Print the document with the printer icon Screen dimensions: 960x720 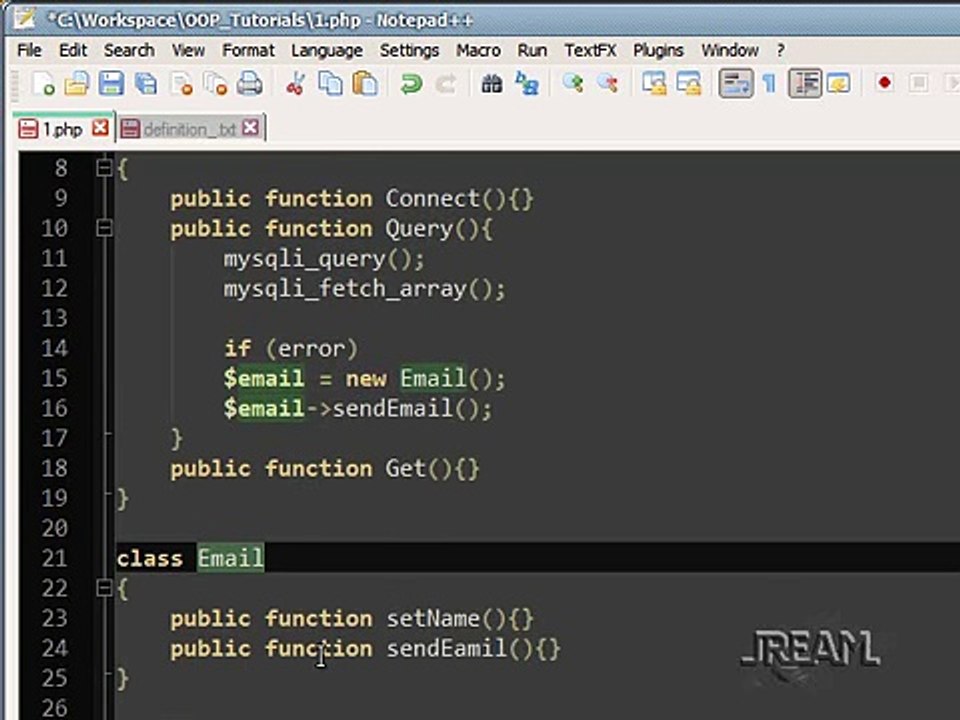250,83
